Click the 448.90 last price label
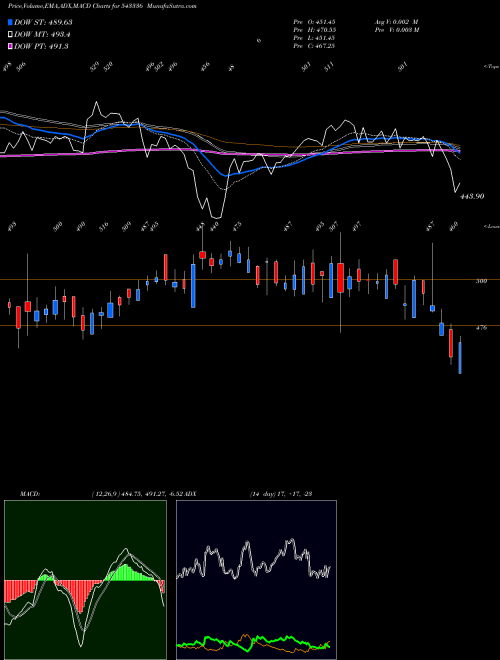 point(472,197)
